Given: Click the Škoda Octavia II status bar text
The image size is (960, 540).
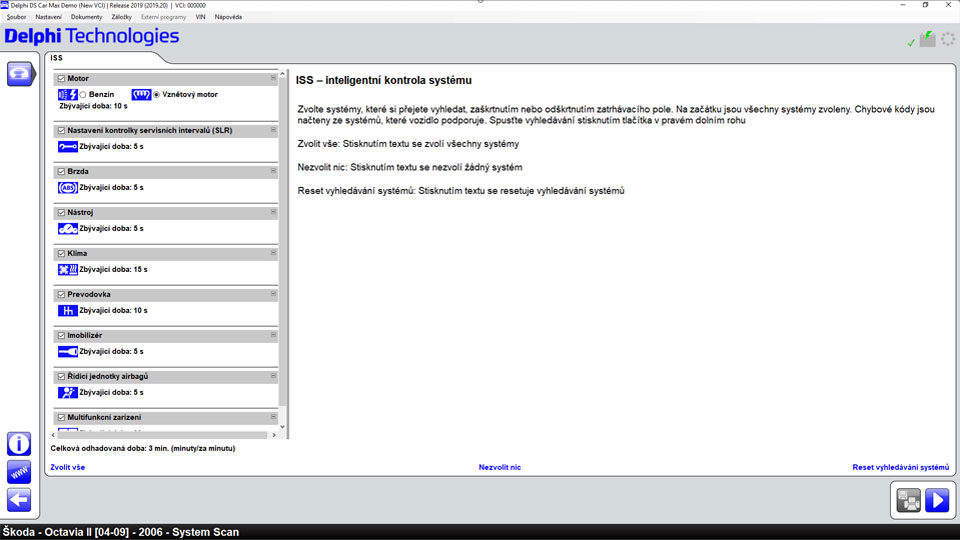Looking at the screenshot, I should (121, 532).
